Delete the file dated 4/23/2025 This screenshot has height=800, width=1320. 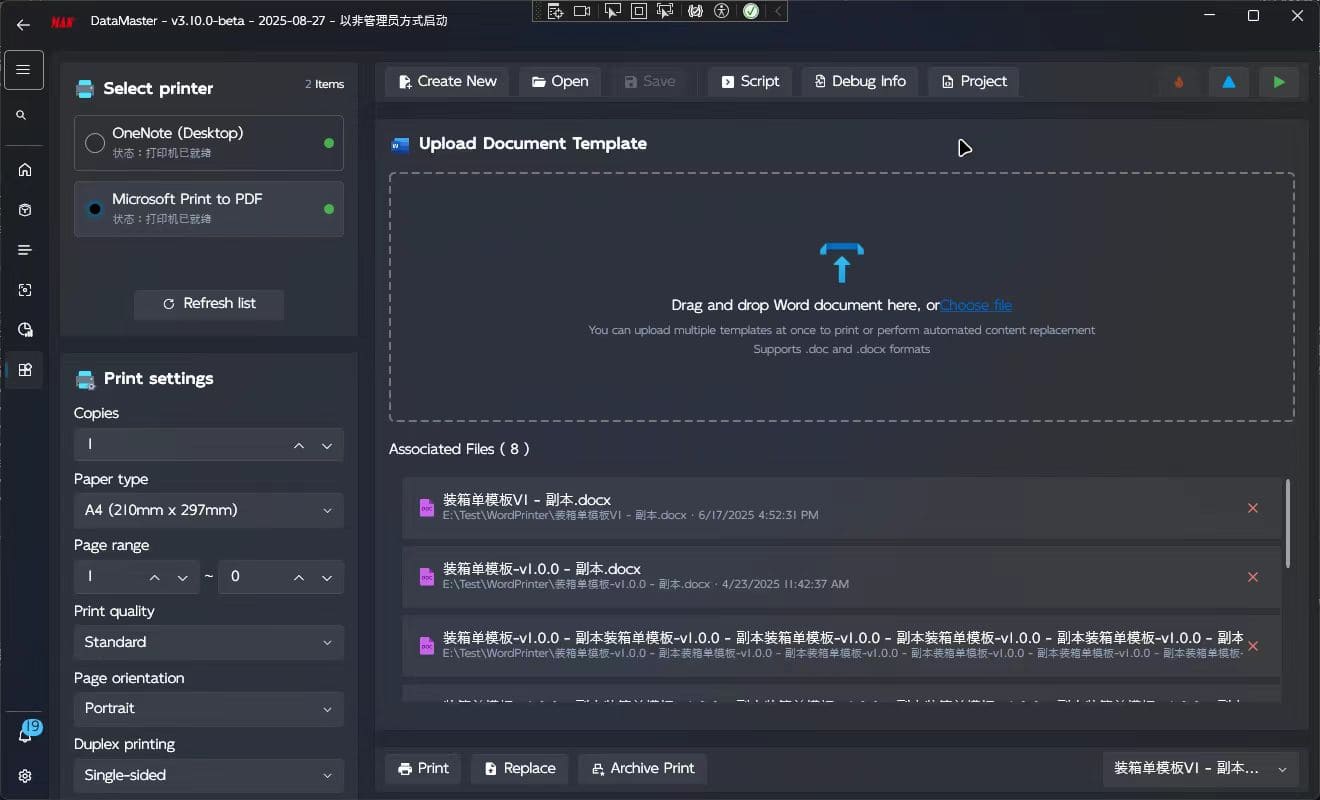[1253, 577]
